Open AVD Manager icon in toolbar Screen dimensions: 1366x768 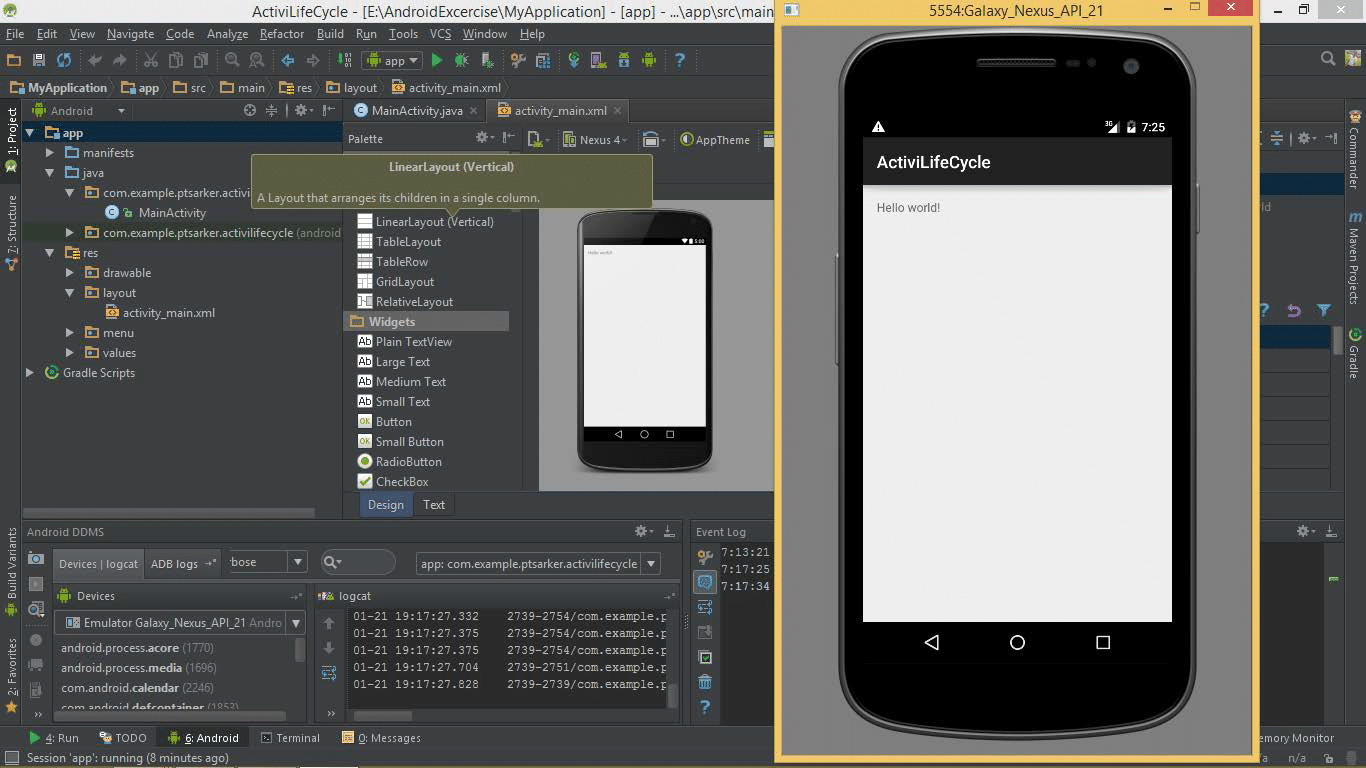tap(600, 60)
